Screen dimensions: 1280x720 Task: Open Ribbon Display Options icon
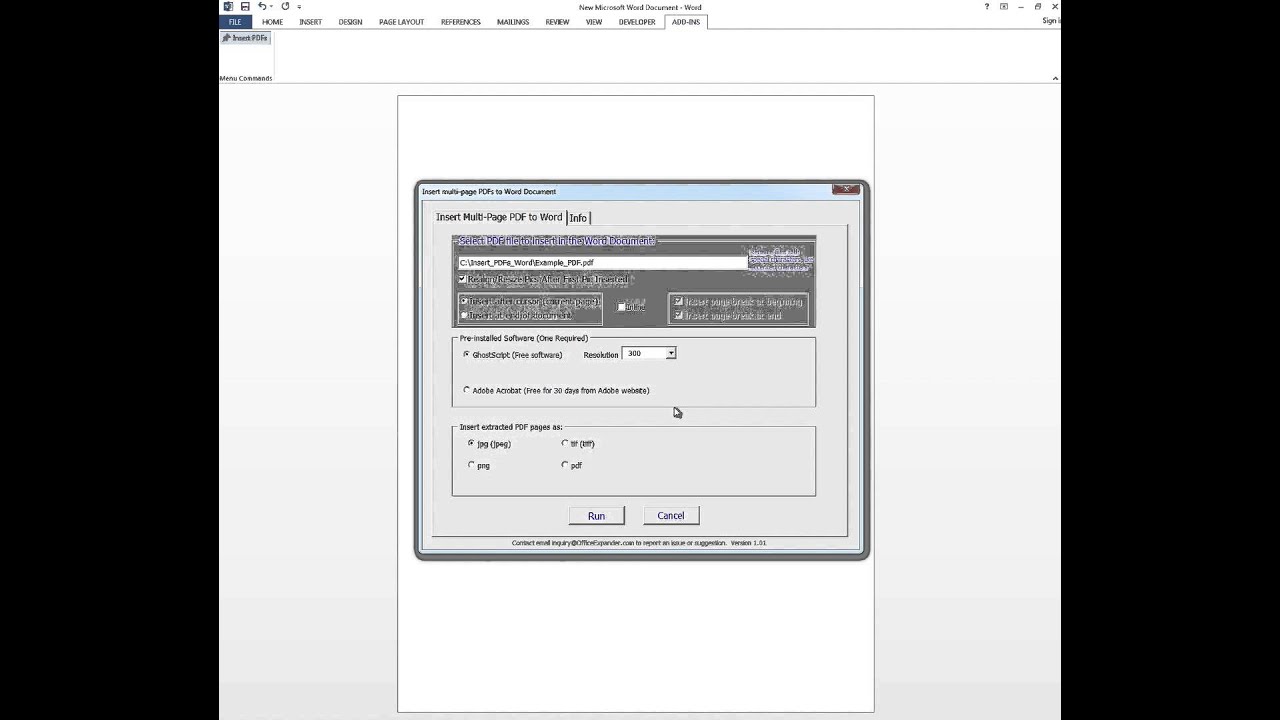(x=1004, y=7)
